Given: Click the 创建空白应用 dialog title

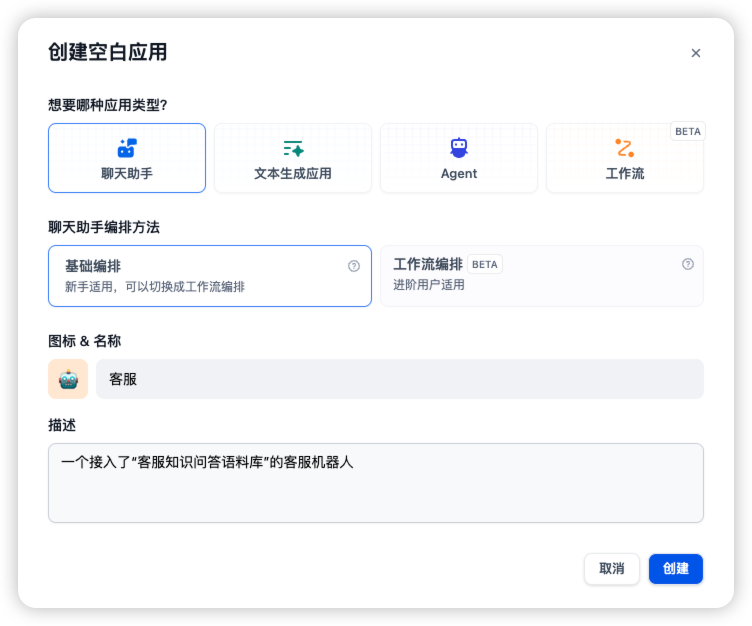Looking at the screenshot, I should click(x=107, y=52).
